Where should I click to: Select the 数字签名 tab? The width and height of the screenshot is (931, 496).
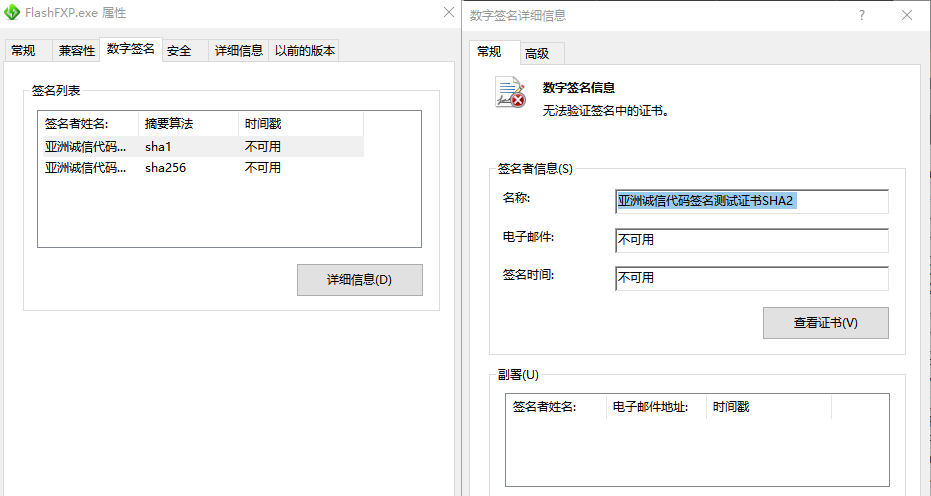pos(131,49)
